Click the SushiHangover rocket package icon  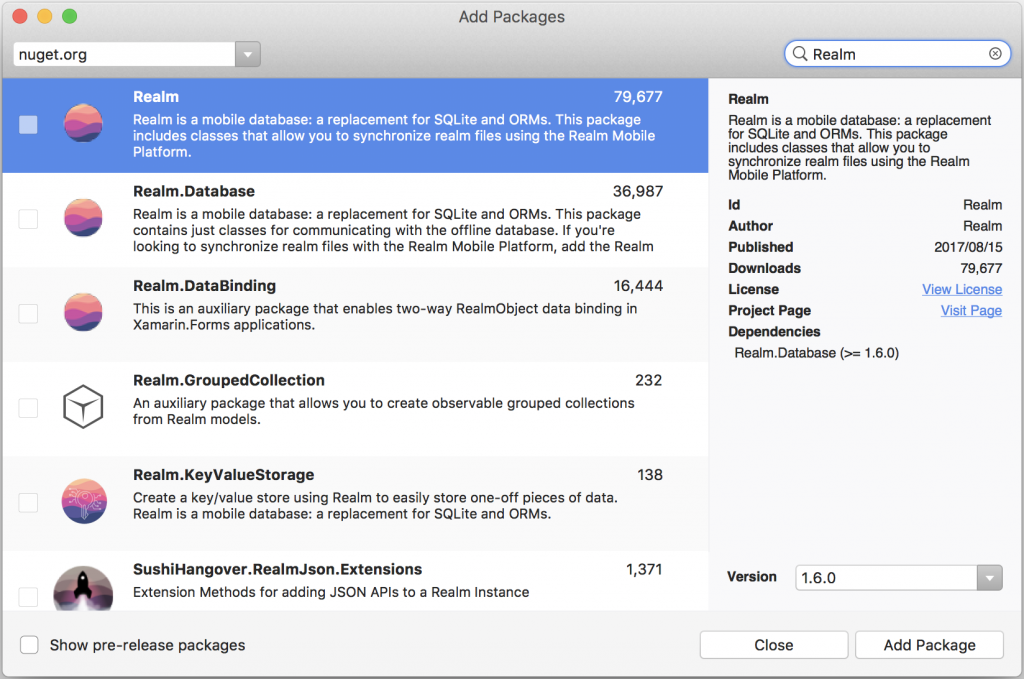(83, 588)
